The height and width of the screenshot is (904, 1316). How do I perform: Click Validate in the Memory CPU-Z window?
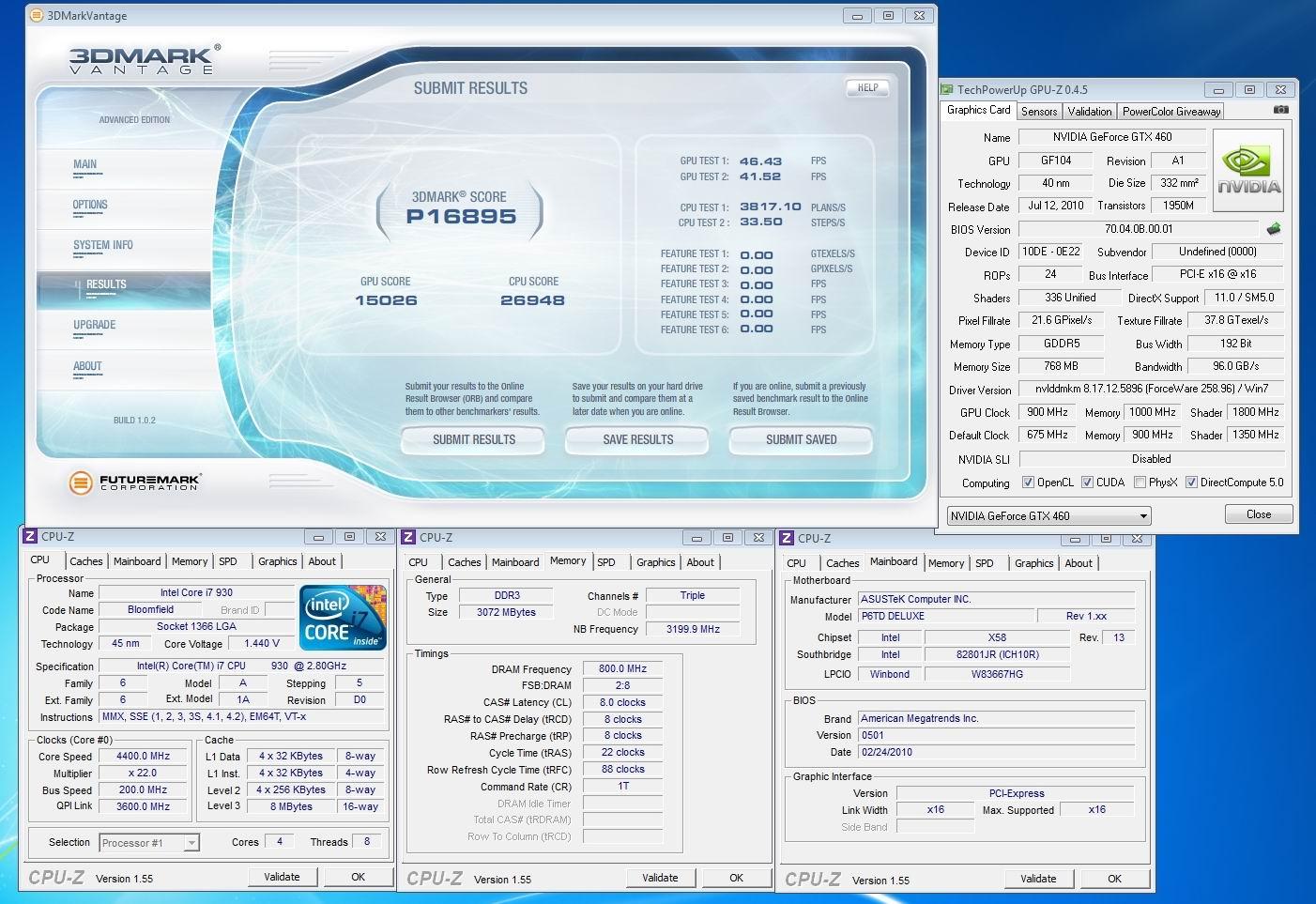click(x=660, y=878)
